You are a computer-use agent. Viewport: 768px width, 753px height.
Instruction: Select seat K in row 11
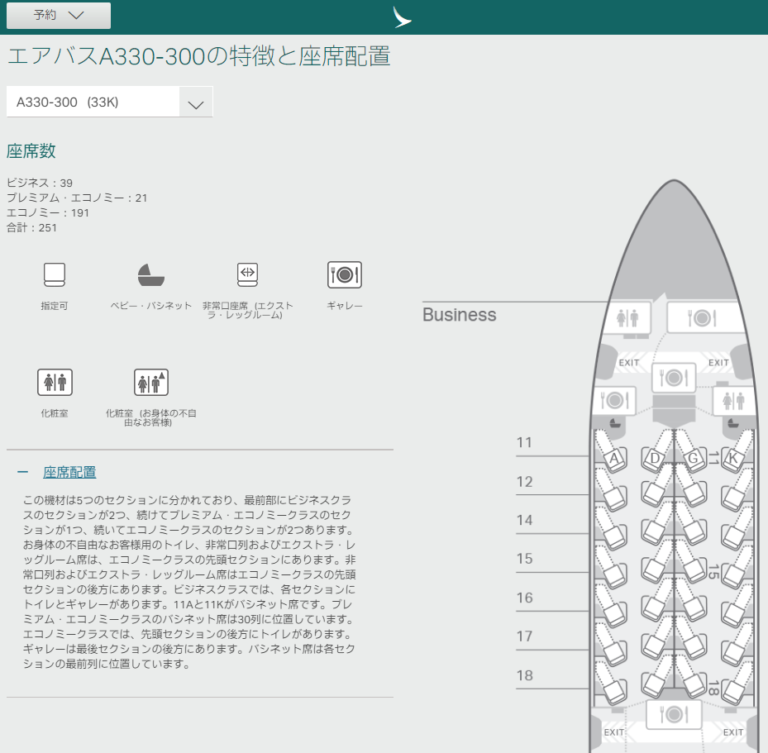(734, 458)
